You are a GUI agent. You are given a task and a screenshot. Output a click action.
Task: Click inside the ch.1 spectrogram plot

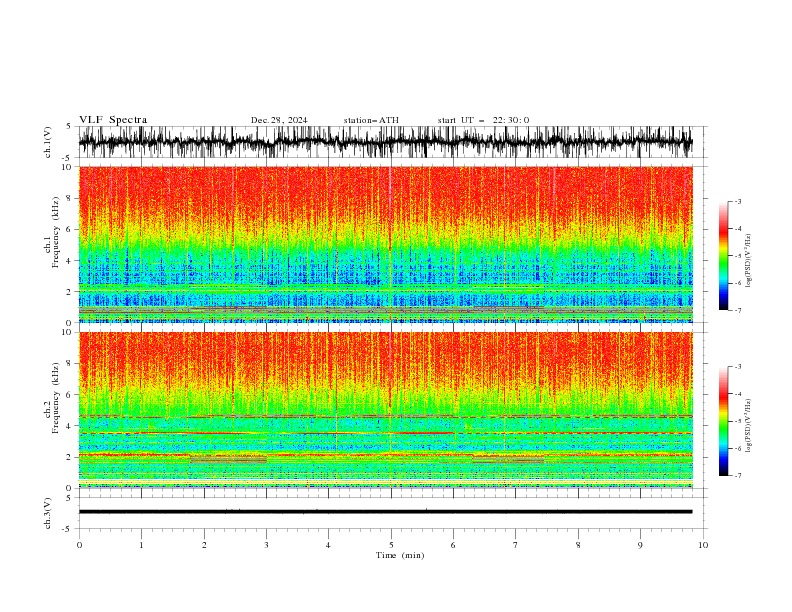coord(385,244)
